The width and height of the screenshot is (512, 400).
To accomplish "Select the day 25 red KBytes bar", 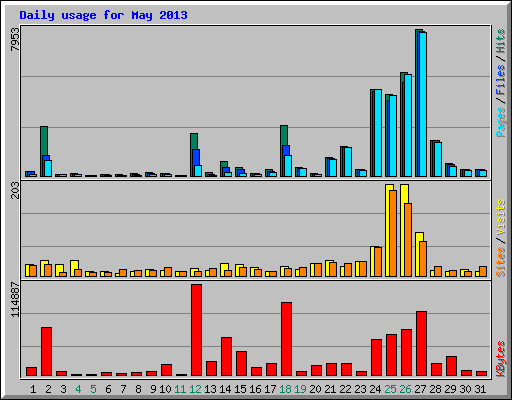I will [x=391, y=355].
